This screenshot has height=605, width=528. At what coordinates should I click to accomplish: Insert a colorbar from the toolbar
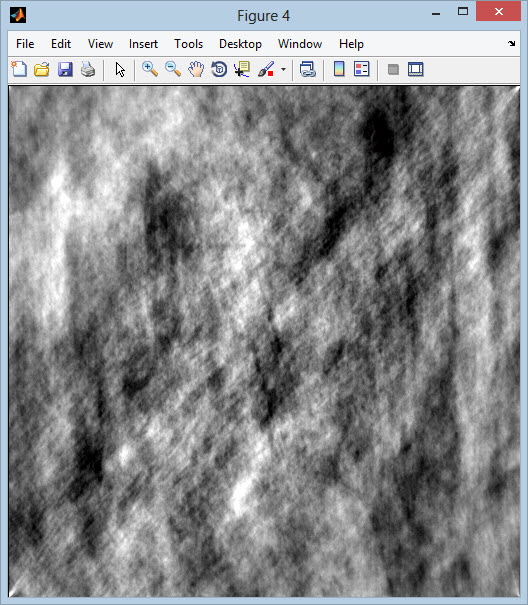339,70
